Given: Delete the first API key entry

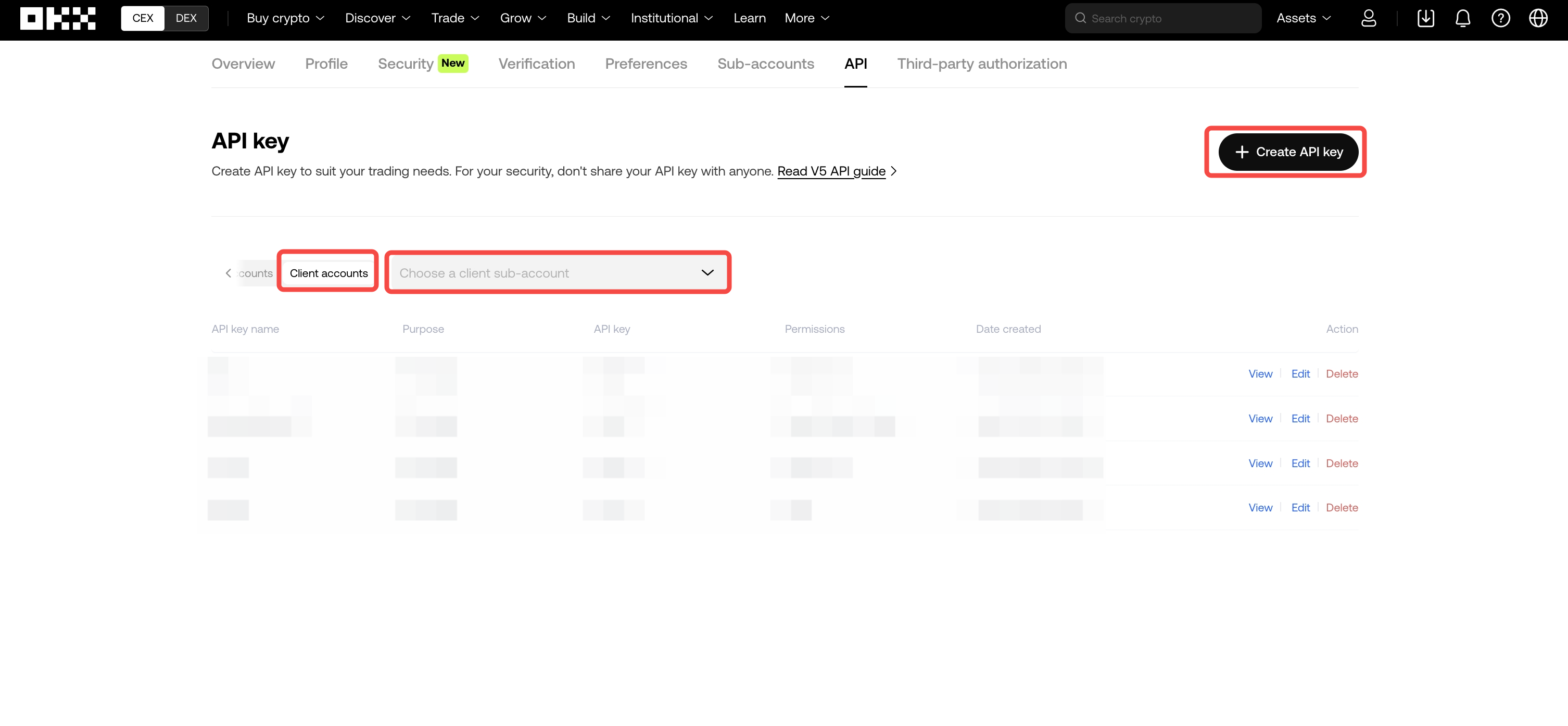Looking at the screenshot, I should click(1342, 373).
